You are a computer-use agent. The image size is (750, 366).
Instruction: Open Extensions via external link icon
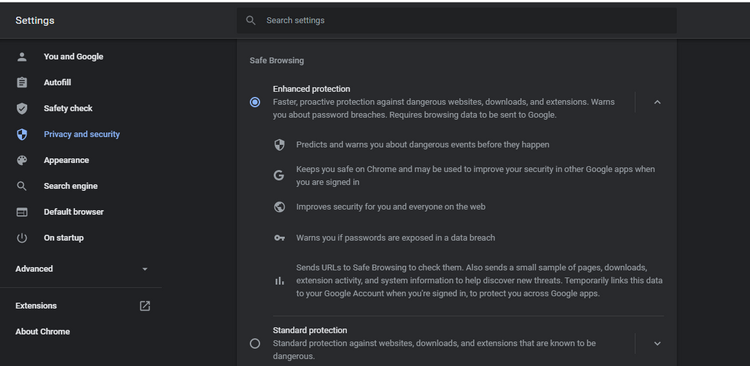[145, 306]
